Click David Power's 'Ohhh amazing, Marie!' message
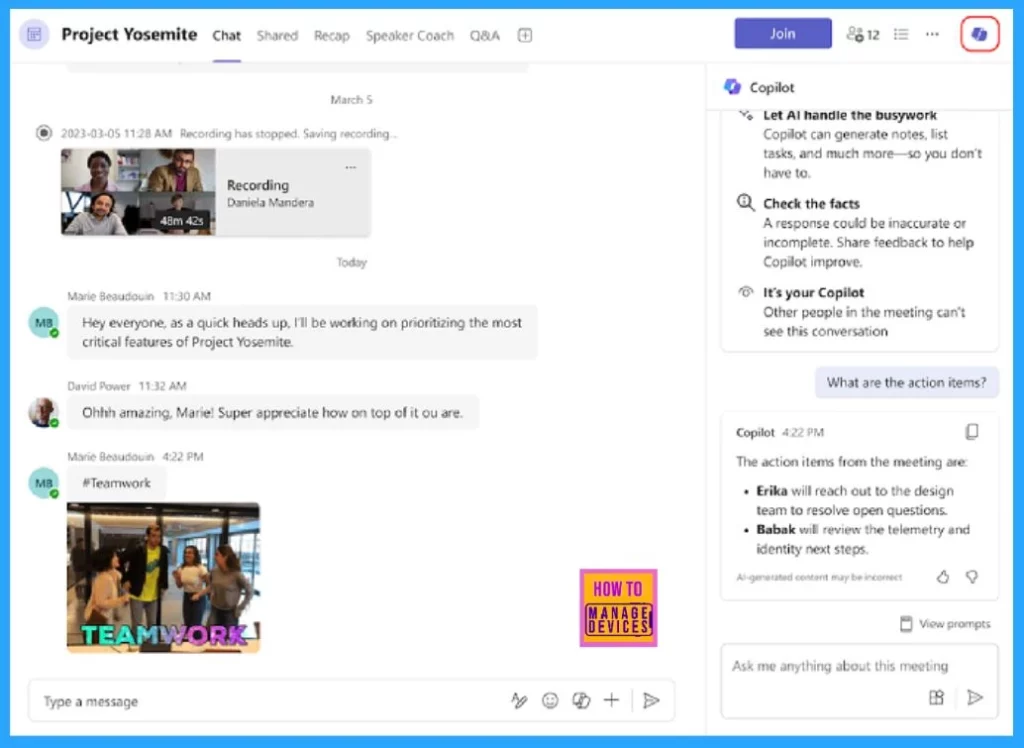Screen dimensions: 1024x748 pyautogui.click(x=272, y=412)
